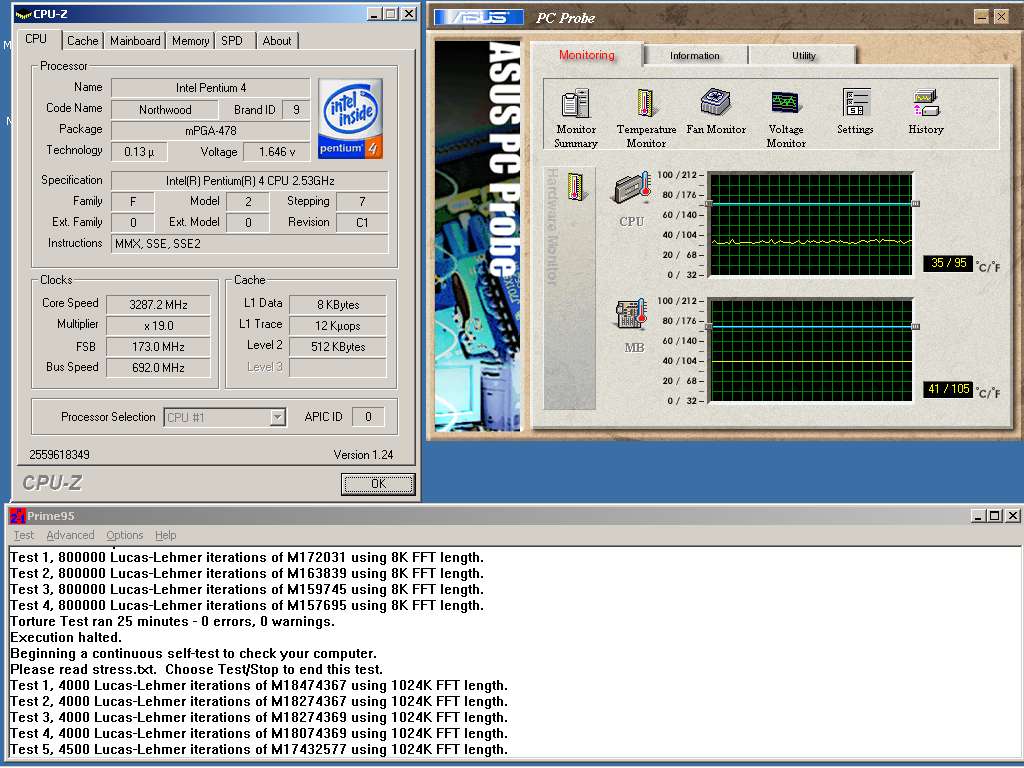The height and width of the screenshot is (768, 1024).
Task: Click the Core Speed value 3287.2 MHz
Action: pos(158,304)
